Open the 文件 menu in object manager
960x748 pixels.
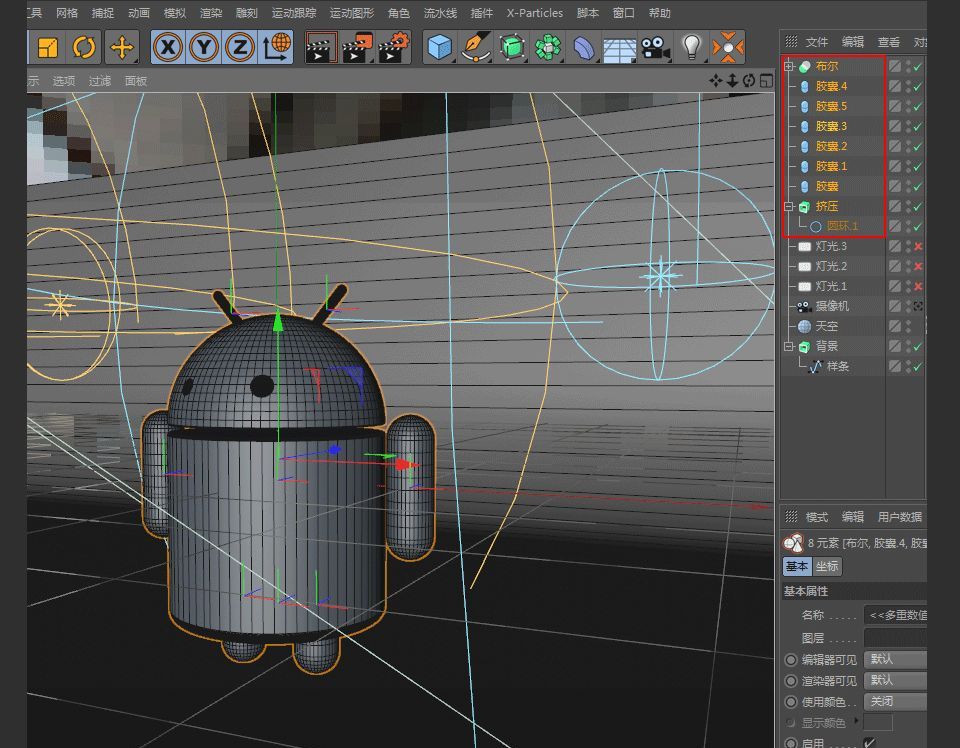click(x=817, y=42)
